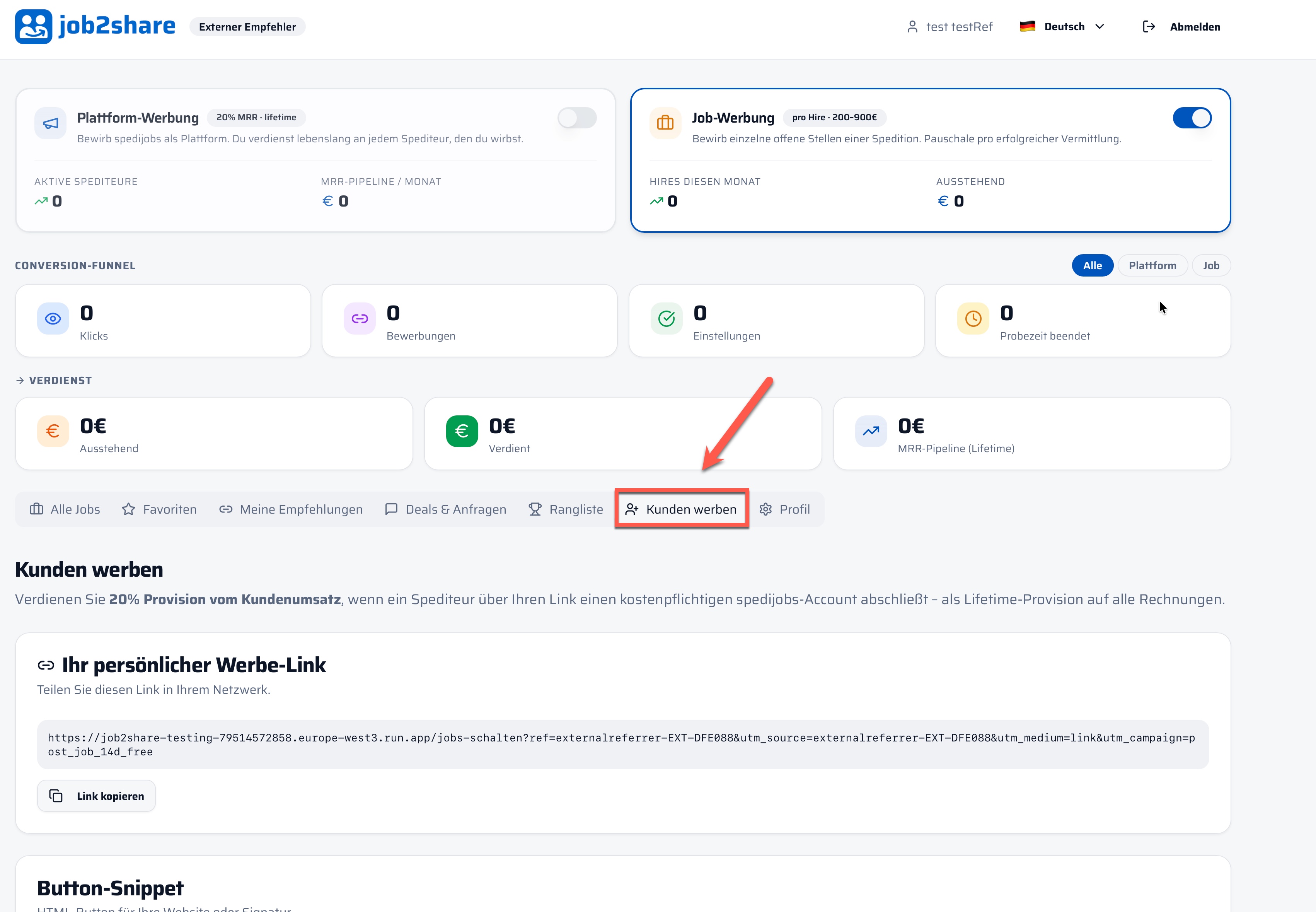Click the briefcase icon in Job-Werbung card
The image size is (1316, 912).
pyautogui.click(x=665, y=123)
